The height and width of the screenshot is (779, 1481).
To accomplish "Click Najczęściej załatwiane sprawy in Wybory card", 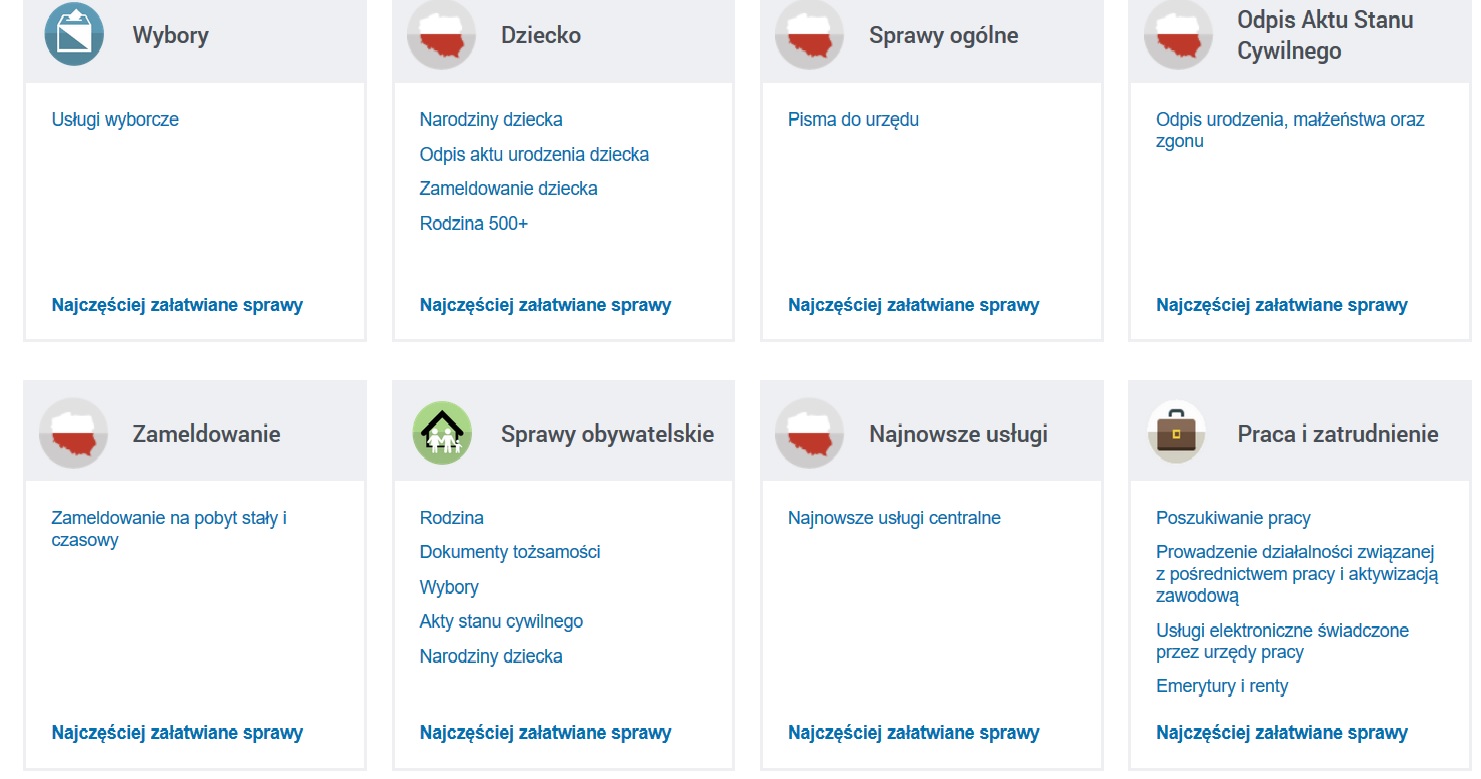I will [x=177, y=305].
